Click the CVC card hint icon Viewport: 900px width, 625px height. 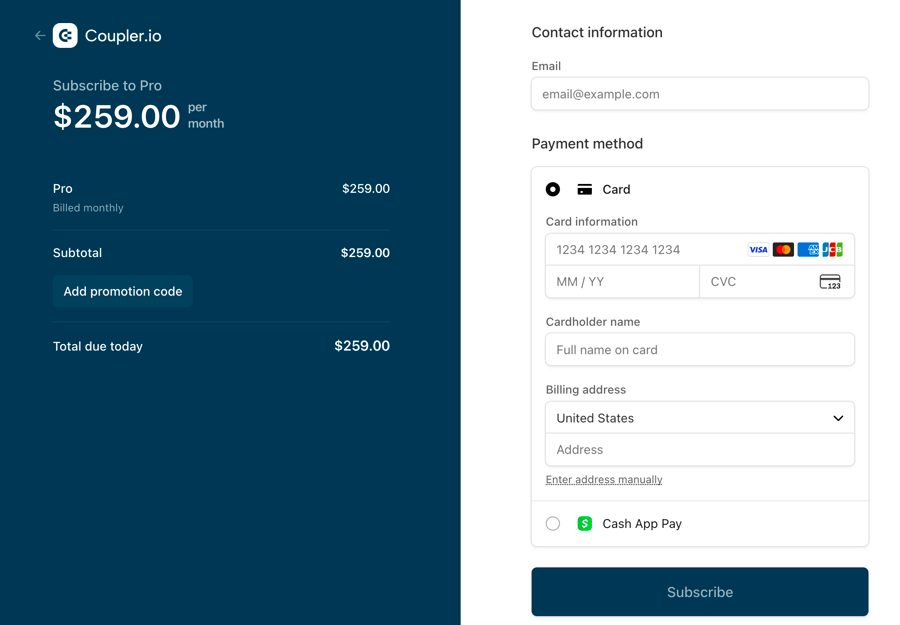point(830,282)
